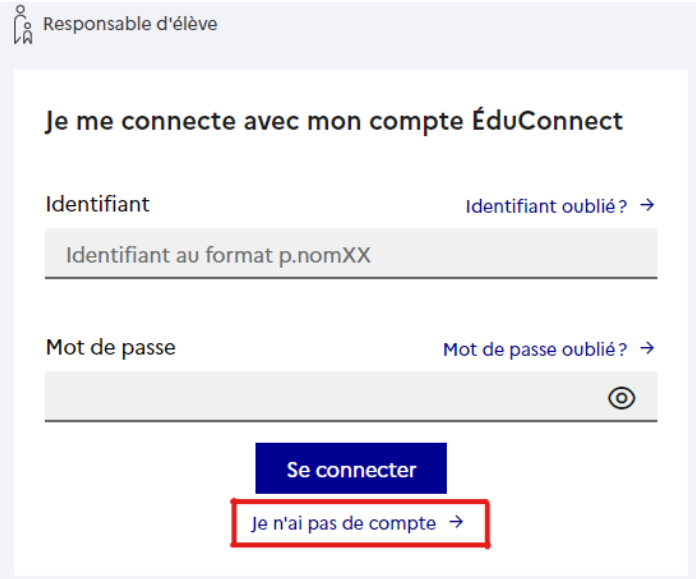Focus the Identifiant input field
Viewport: 696px width, 579px height.
(351, 254)
